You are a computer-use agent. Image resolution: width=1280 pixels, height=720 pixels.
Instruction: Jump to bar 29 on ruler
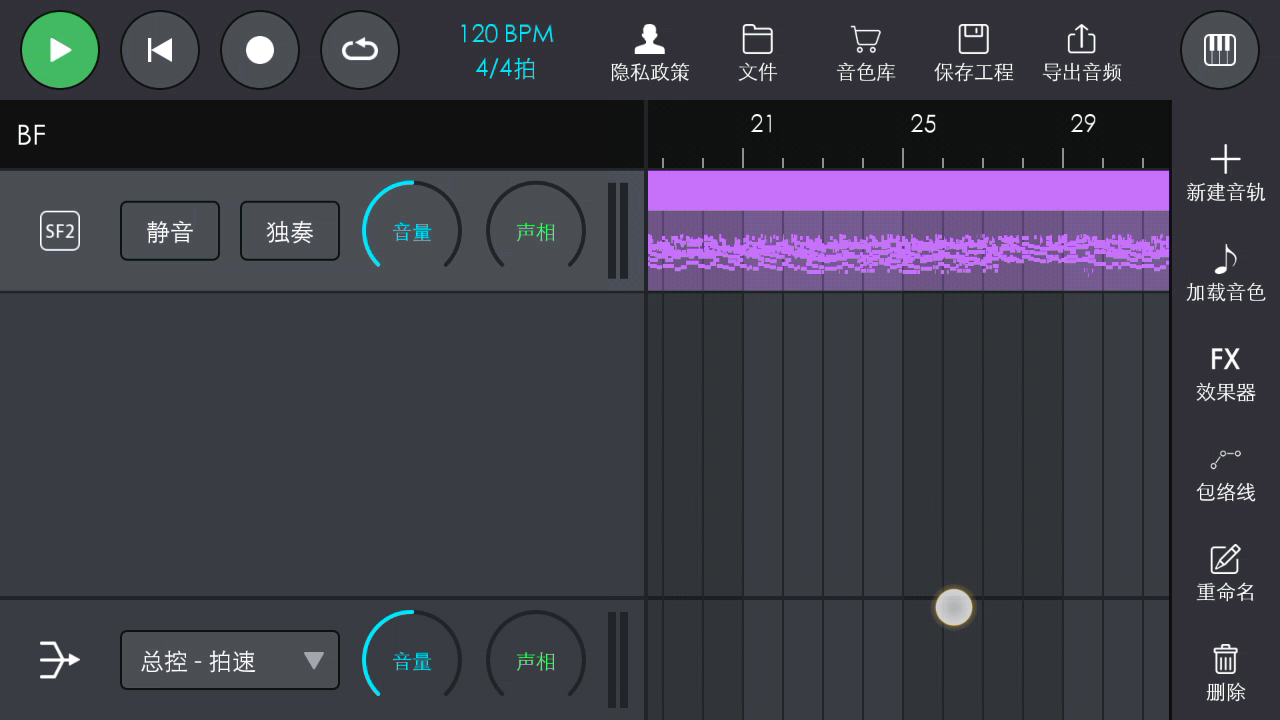click(x=1083, y=124)
